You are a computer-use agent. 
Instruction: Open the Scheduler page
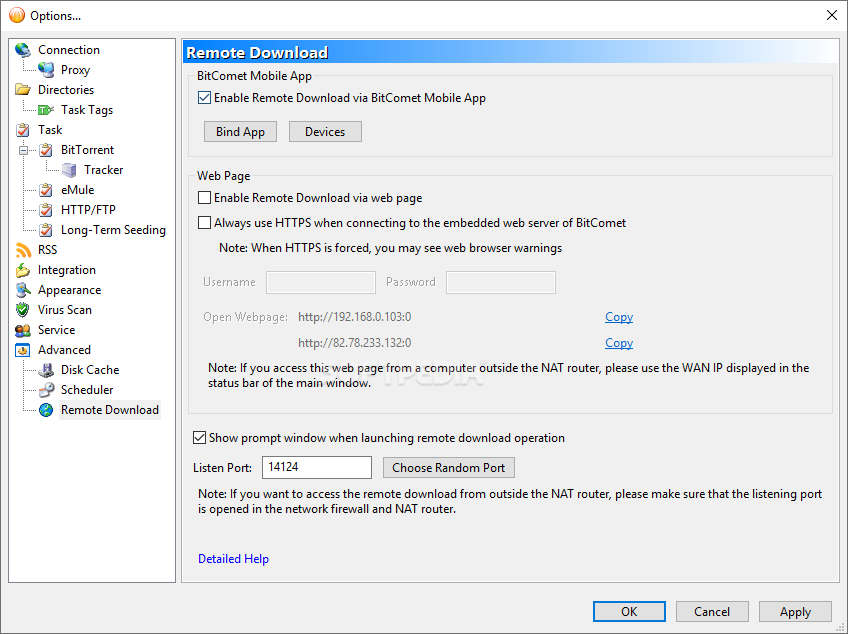click(87, 390)
